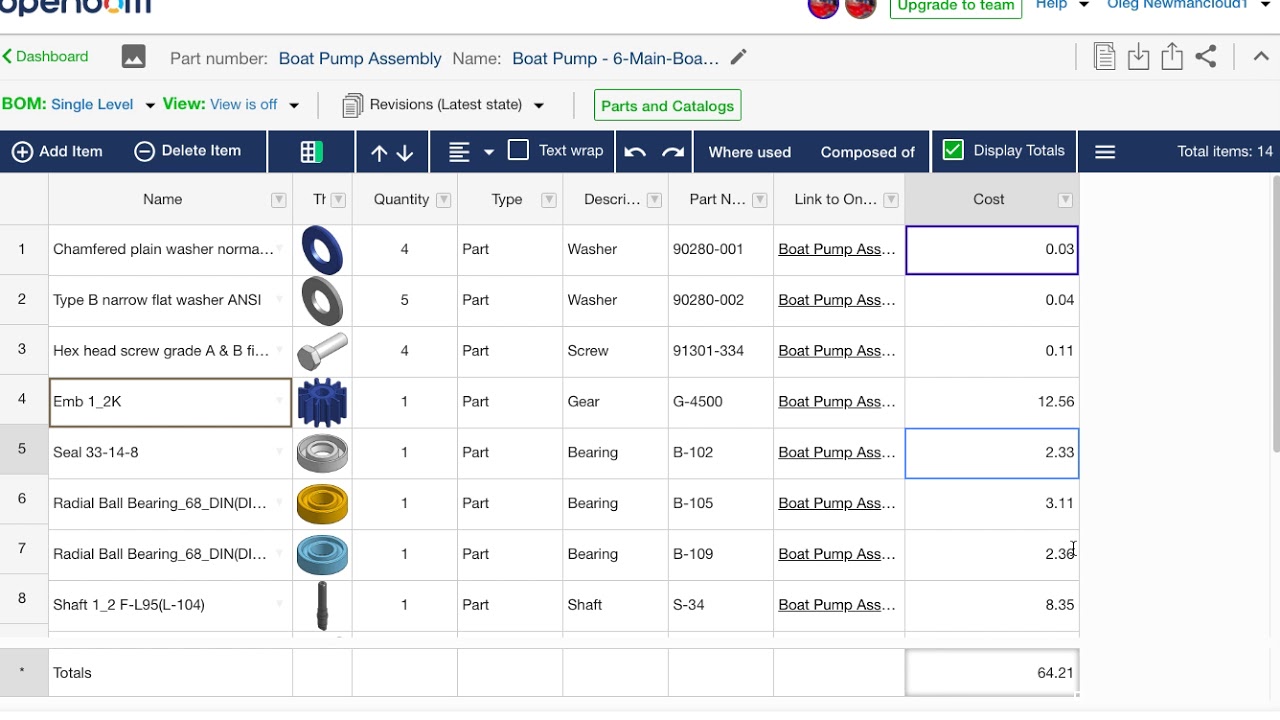Click the redo arrow in toolbar

(x=673, y=152)
